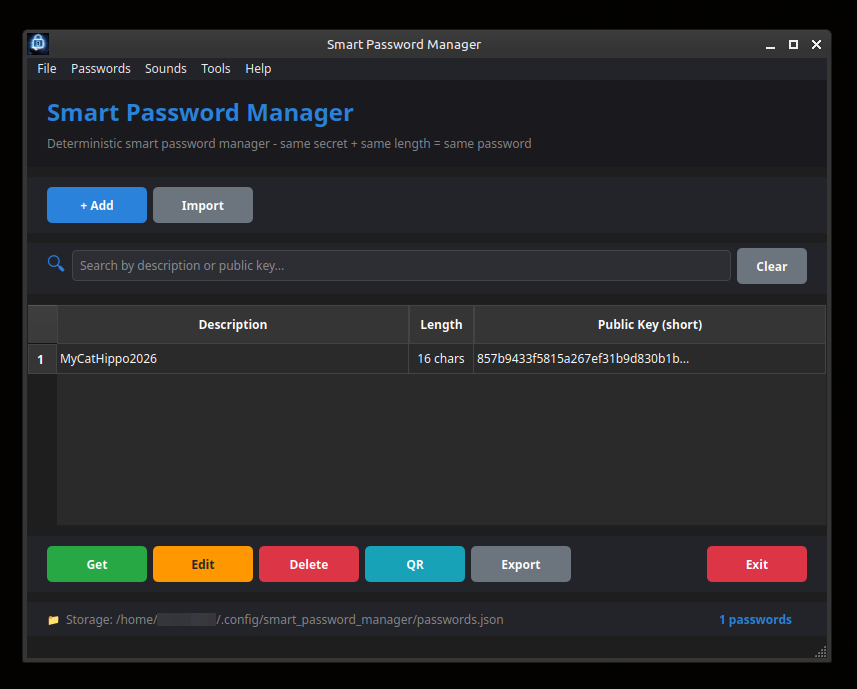Viewport: 857px width, 689px height.
Task: Close the Smart Password Manager window
Action: [x=816, y=45]
